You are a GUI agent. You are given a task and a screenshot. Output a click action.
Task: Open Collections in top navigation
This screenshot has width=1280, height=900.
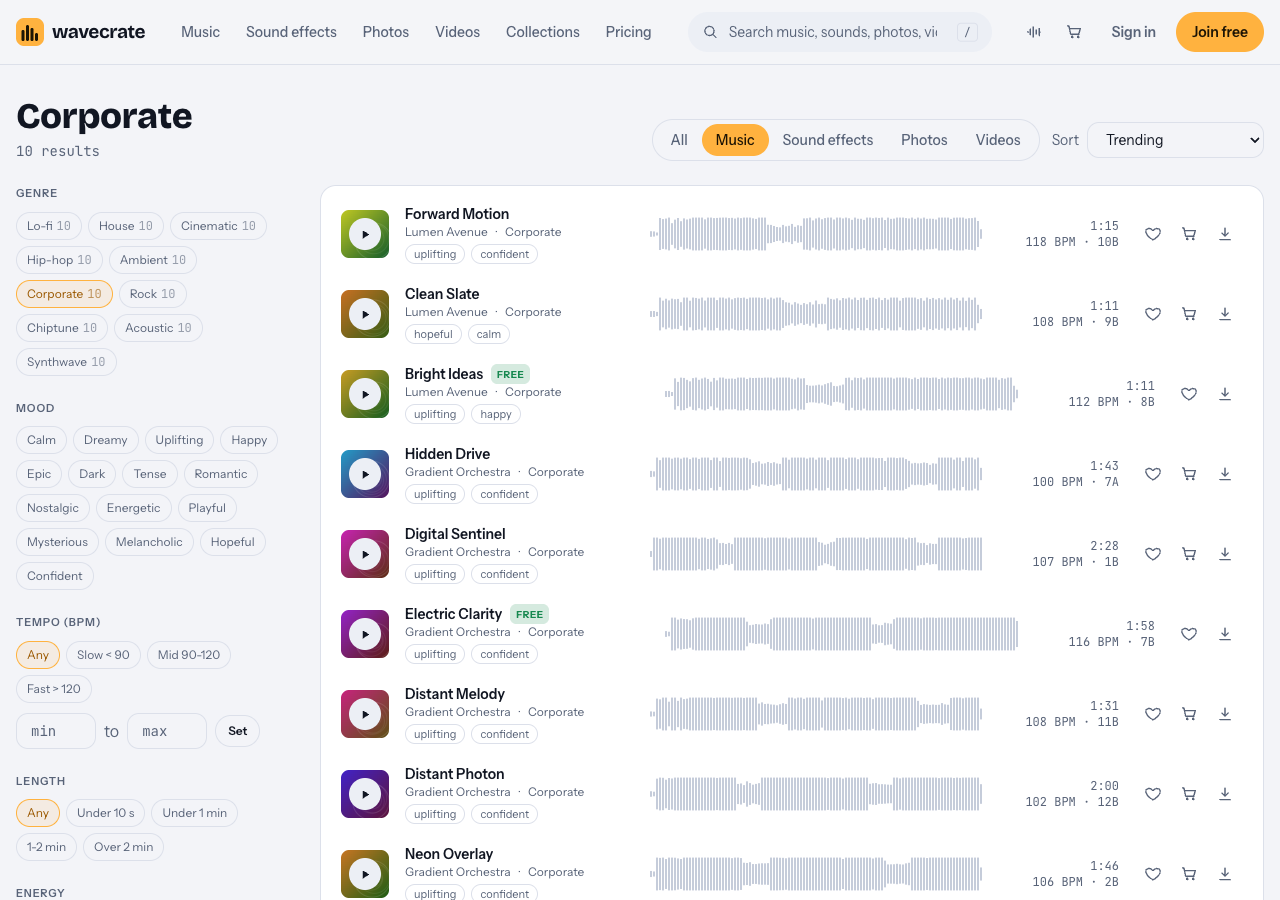tap(543, 32)
